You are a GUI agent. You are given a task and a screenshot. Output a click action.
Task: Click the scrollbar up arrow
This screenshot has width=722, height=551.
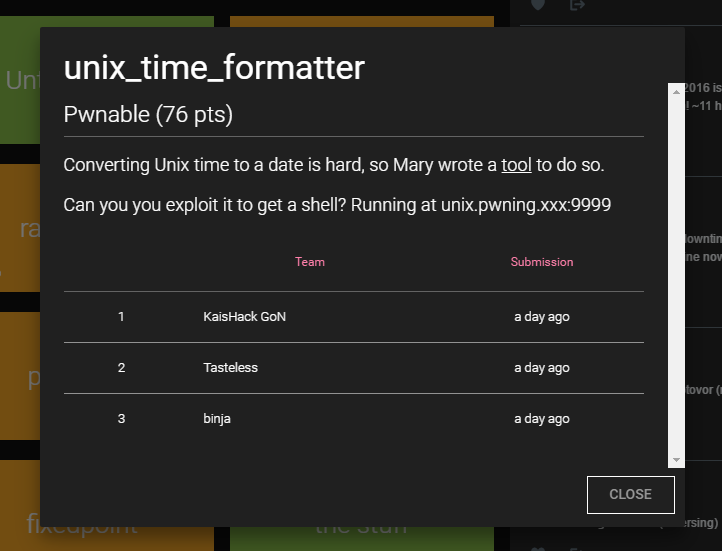[676, 90]
